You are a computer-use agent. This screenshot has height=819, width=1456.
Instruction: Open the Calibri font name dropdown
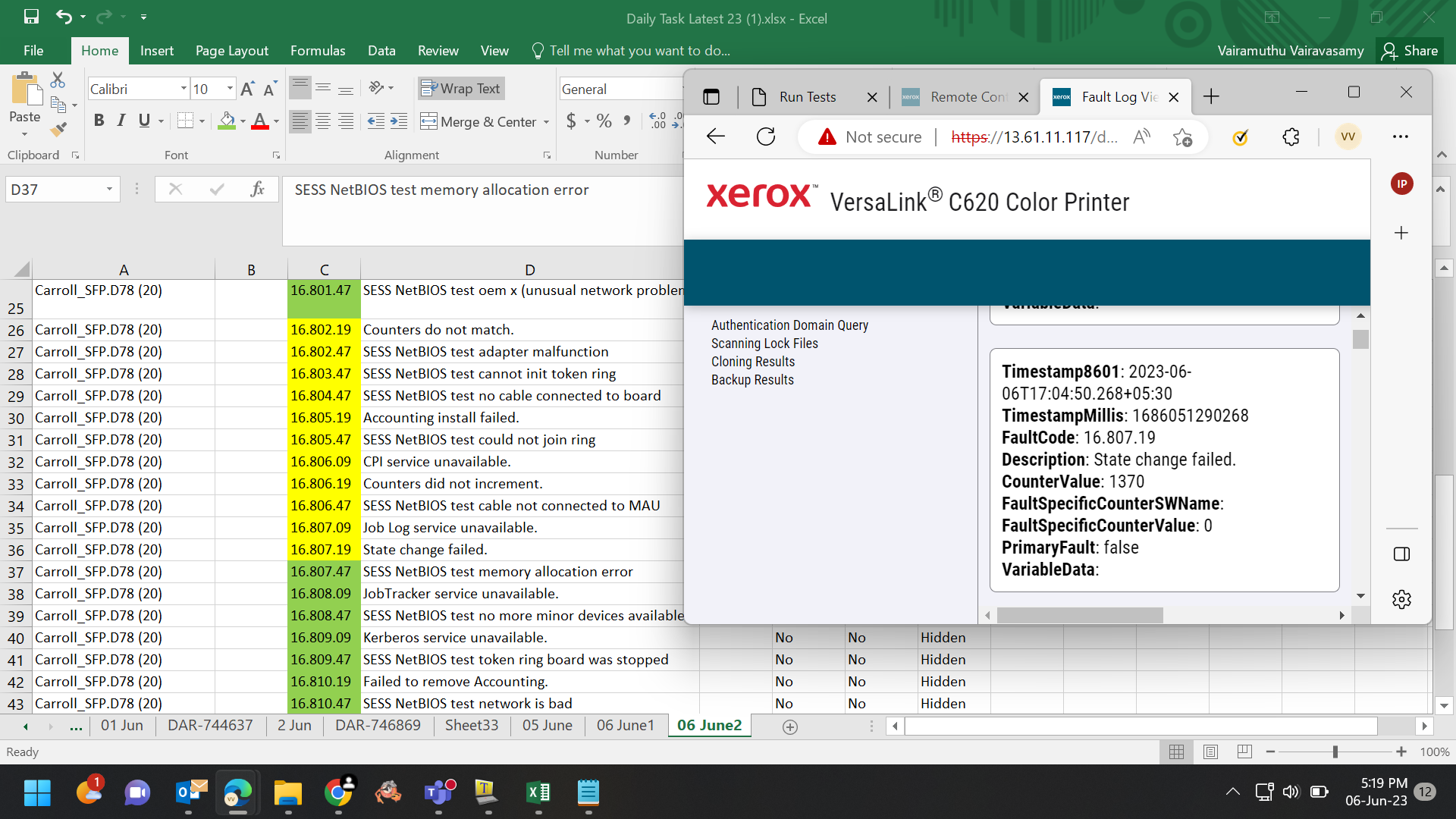[184, 89]
